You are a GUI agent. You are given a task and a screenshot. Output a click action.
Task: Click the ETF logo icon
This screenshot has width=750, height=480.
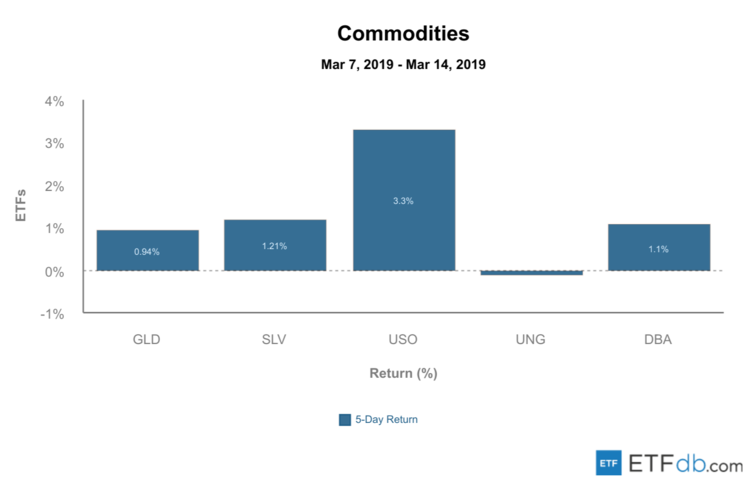point(609,463)
